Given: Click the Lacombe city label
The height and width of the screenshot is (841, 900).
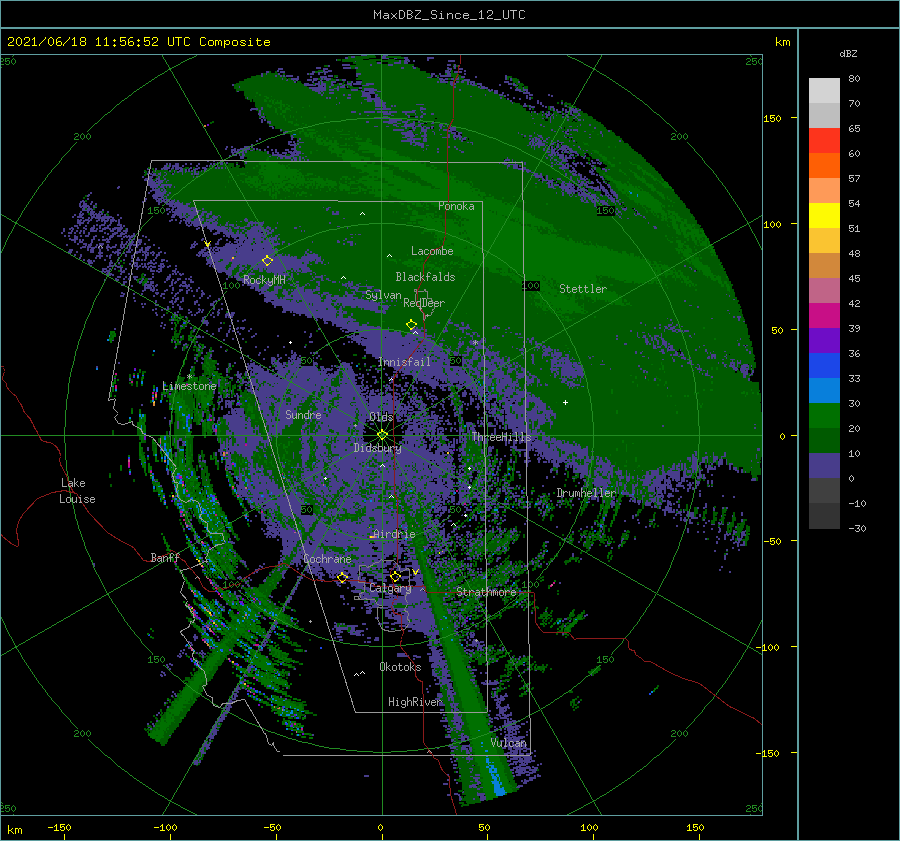Looking at the screenshot, I should 432,251.
